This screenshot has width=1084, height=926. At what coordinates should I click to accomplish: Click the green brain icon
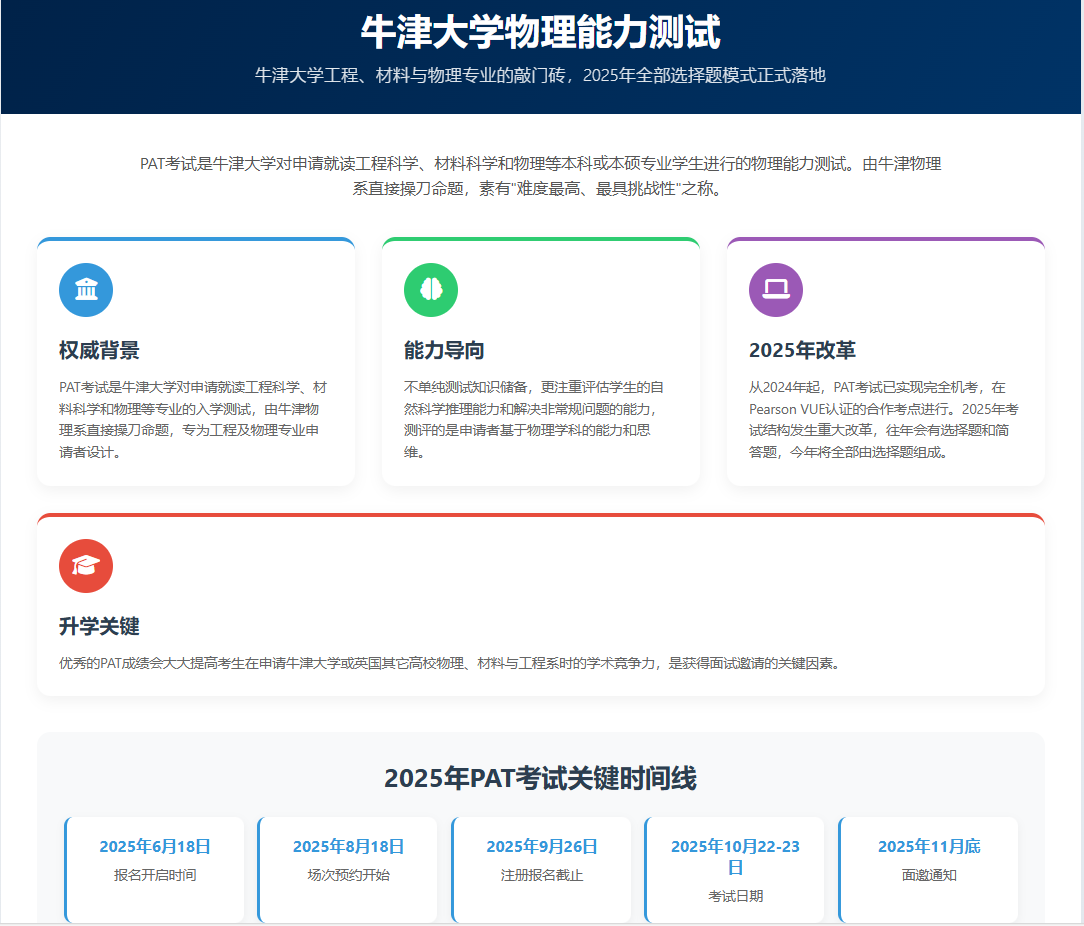click(x=431, y=290)
